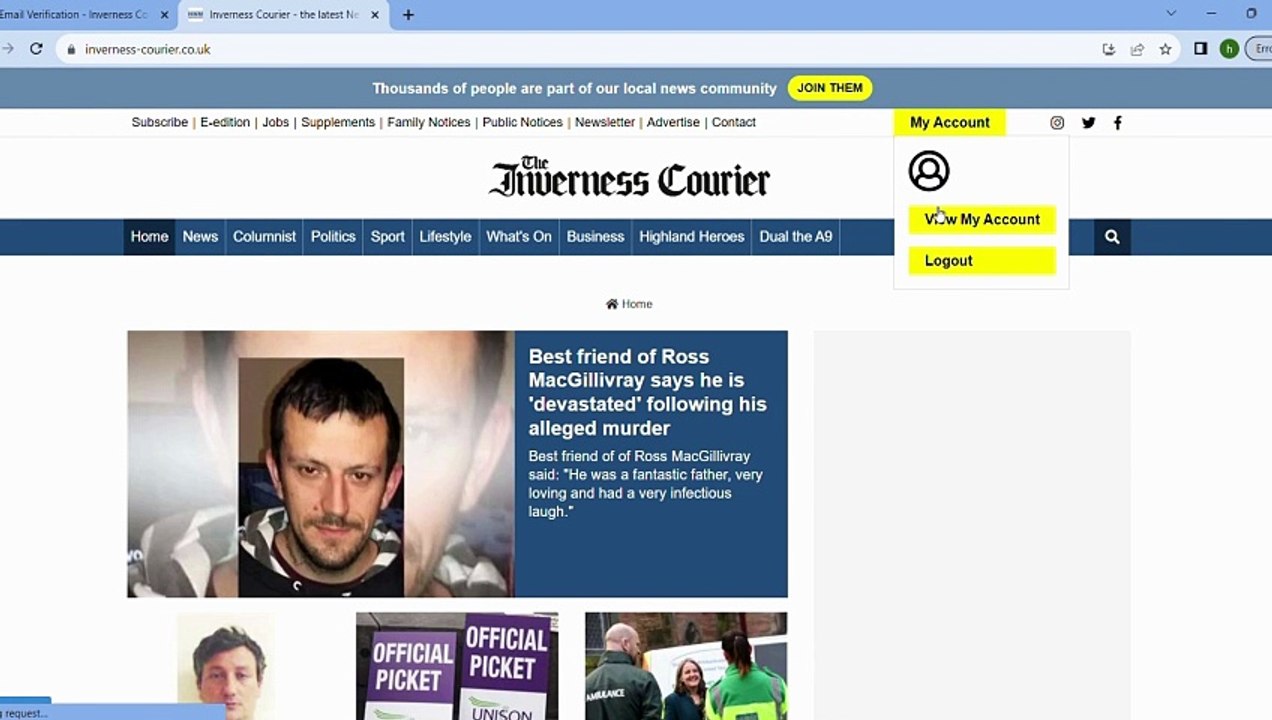This screenshot has height=720, width=1272.
Task: Click the JOIN THEM button
Action: 830,88
